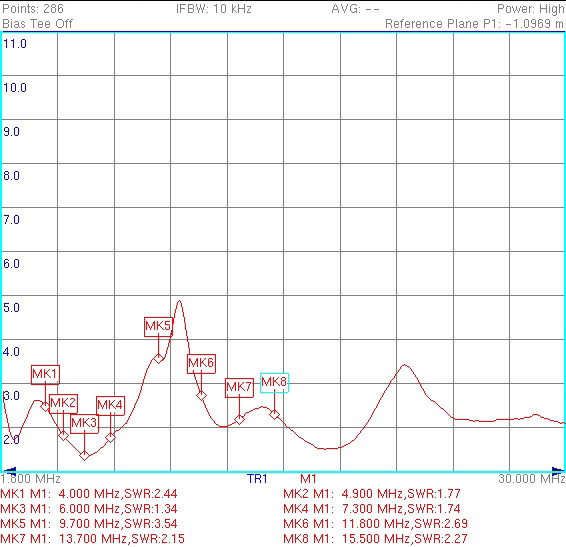Select the active MK8 marker label
The image size is (566, 547).
pos(274,382)
